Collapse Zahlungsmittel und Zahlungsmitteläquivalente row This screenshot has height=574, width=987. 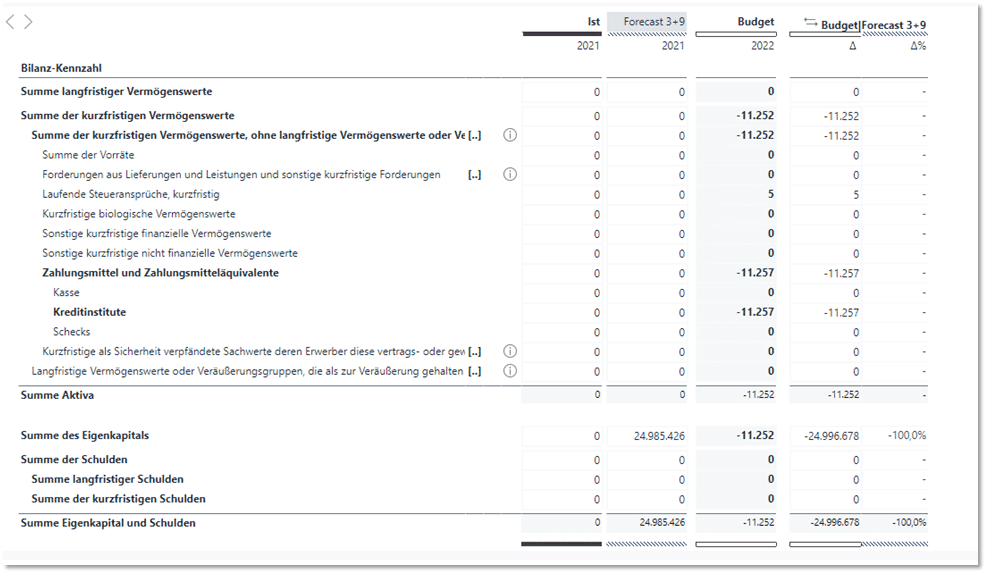click(x=161, y=273)
